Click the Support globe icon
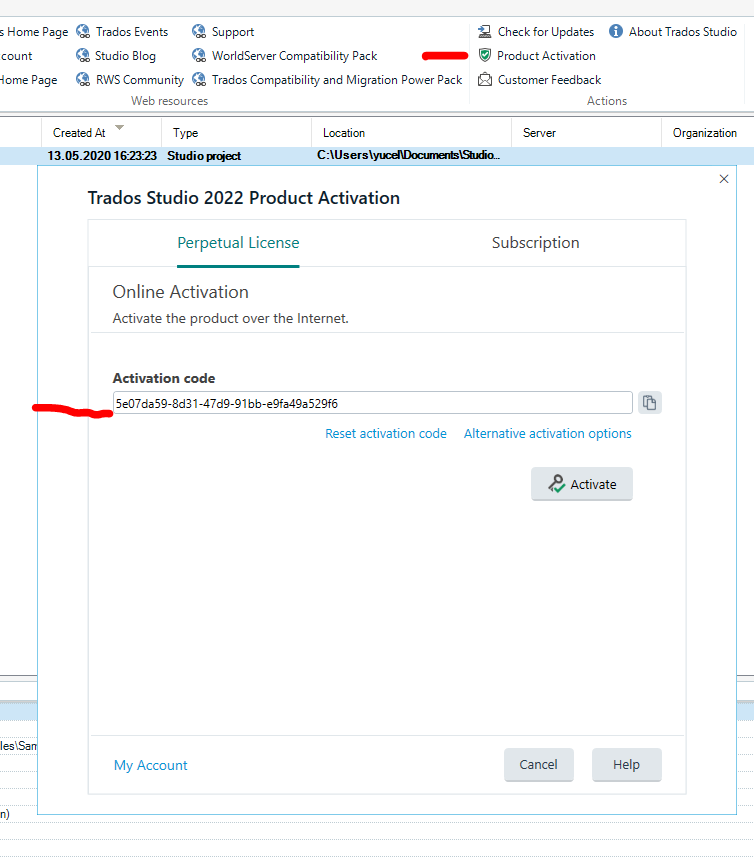Viewport: 754px width, 858px height. click(199, 31)
